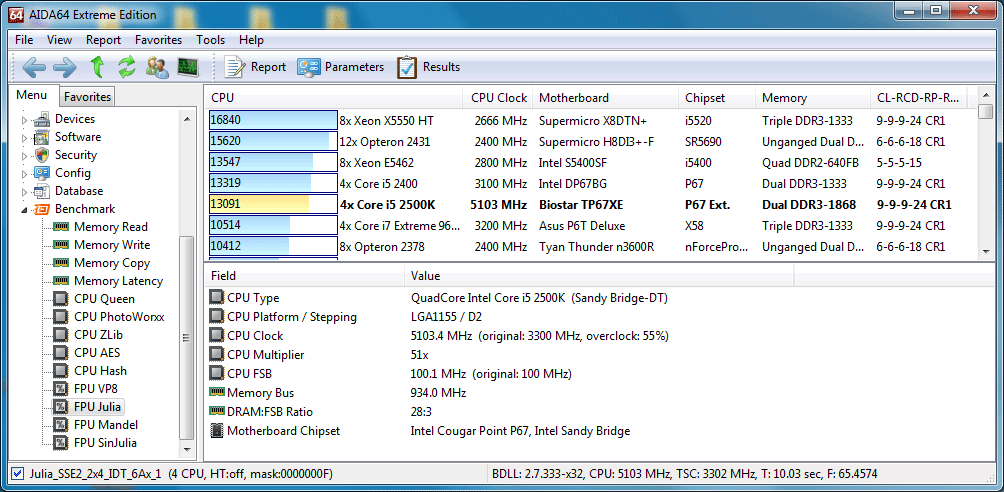Select the 16840 Xeon X5550 result bar
Image resolution: width=1004 pixels, height=492 pixels.
click(x=273, y=120)
